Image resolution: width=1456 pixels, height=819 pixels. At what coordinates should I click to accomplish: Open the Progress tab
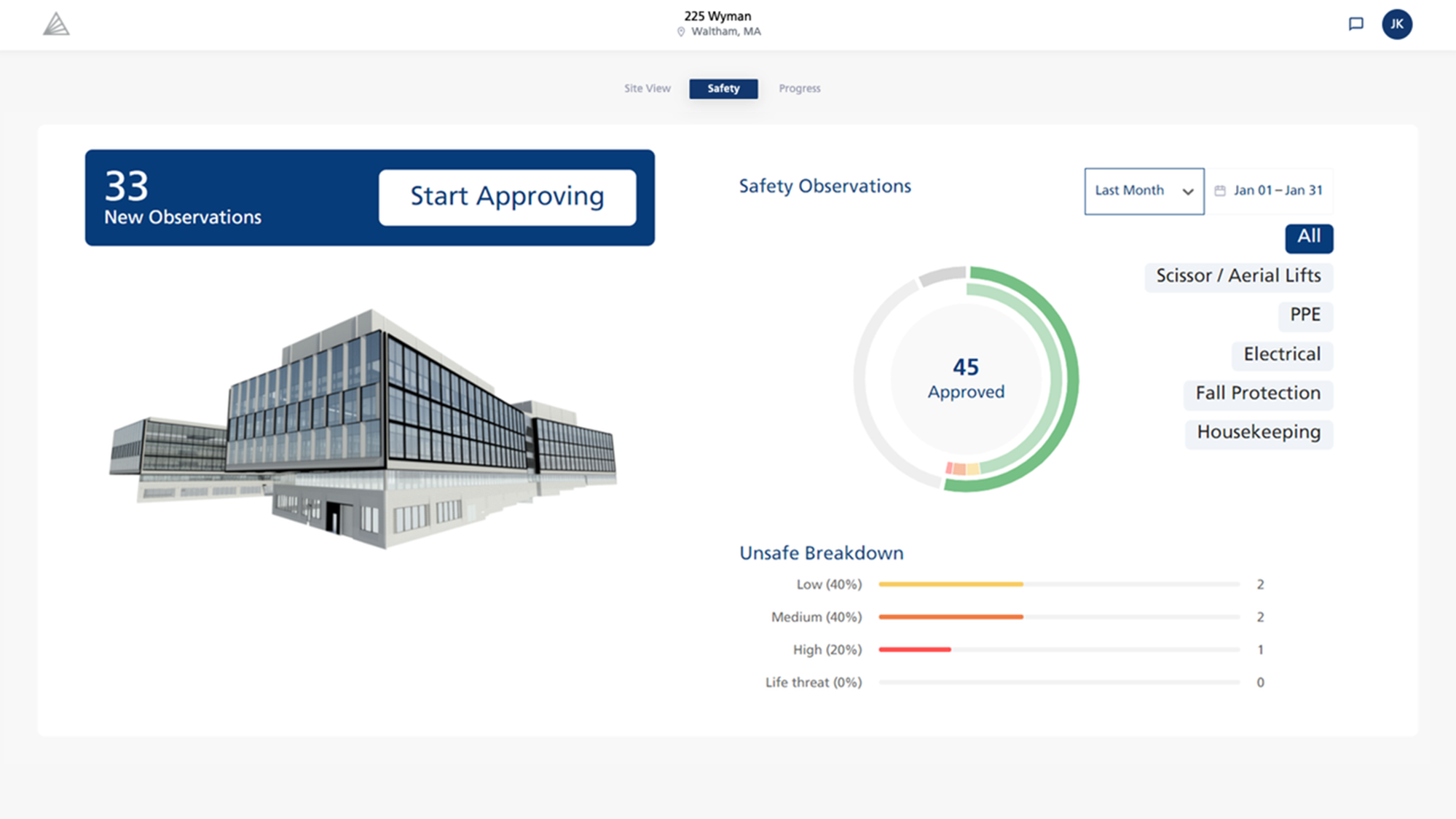pyautogui.click(x=799, y=88)
